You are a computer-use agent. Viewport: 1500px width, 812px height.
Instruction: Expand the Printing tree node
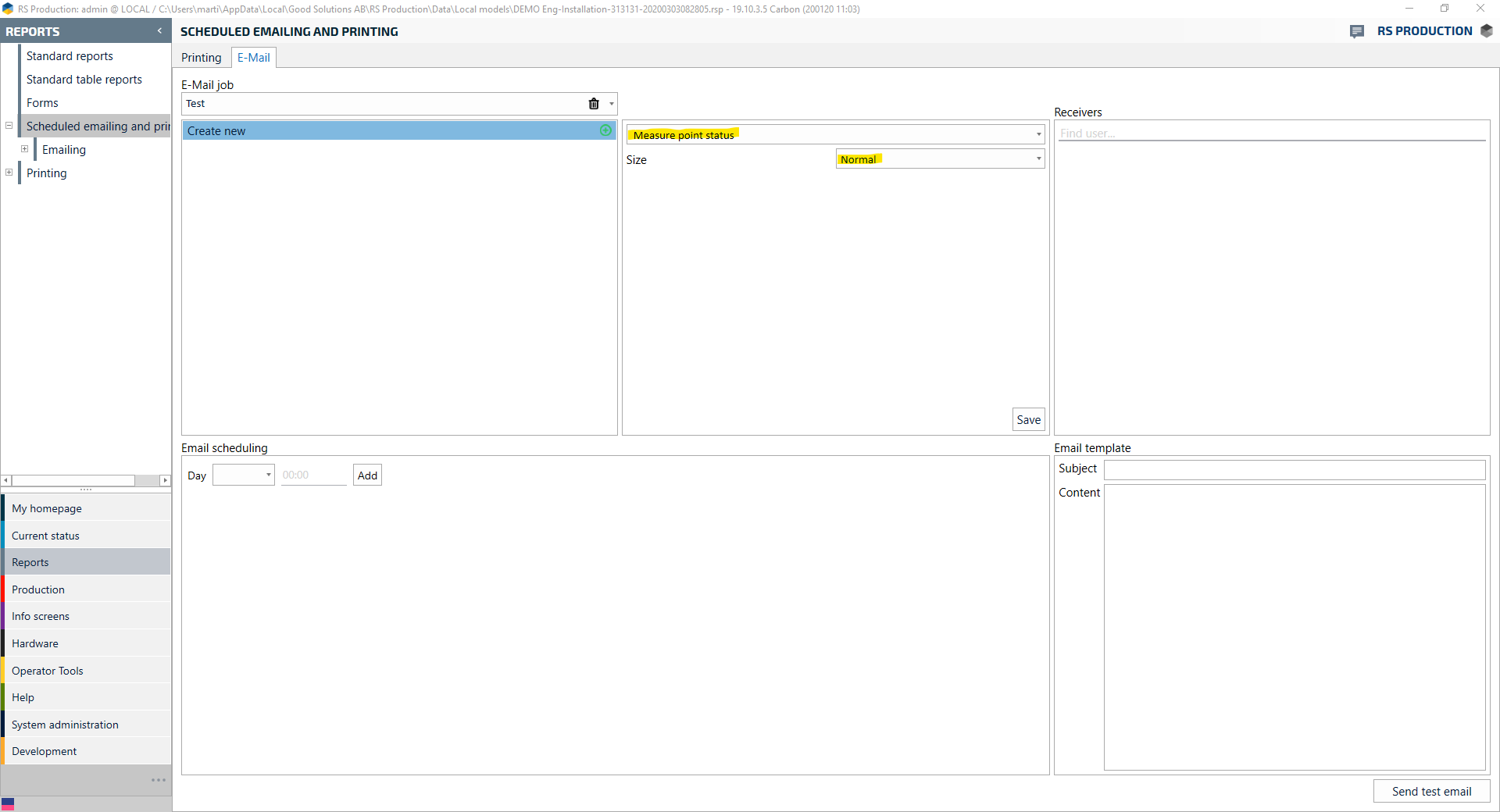(9, 173)
